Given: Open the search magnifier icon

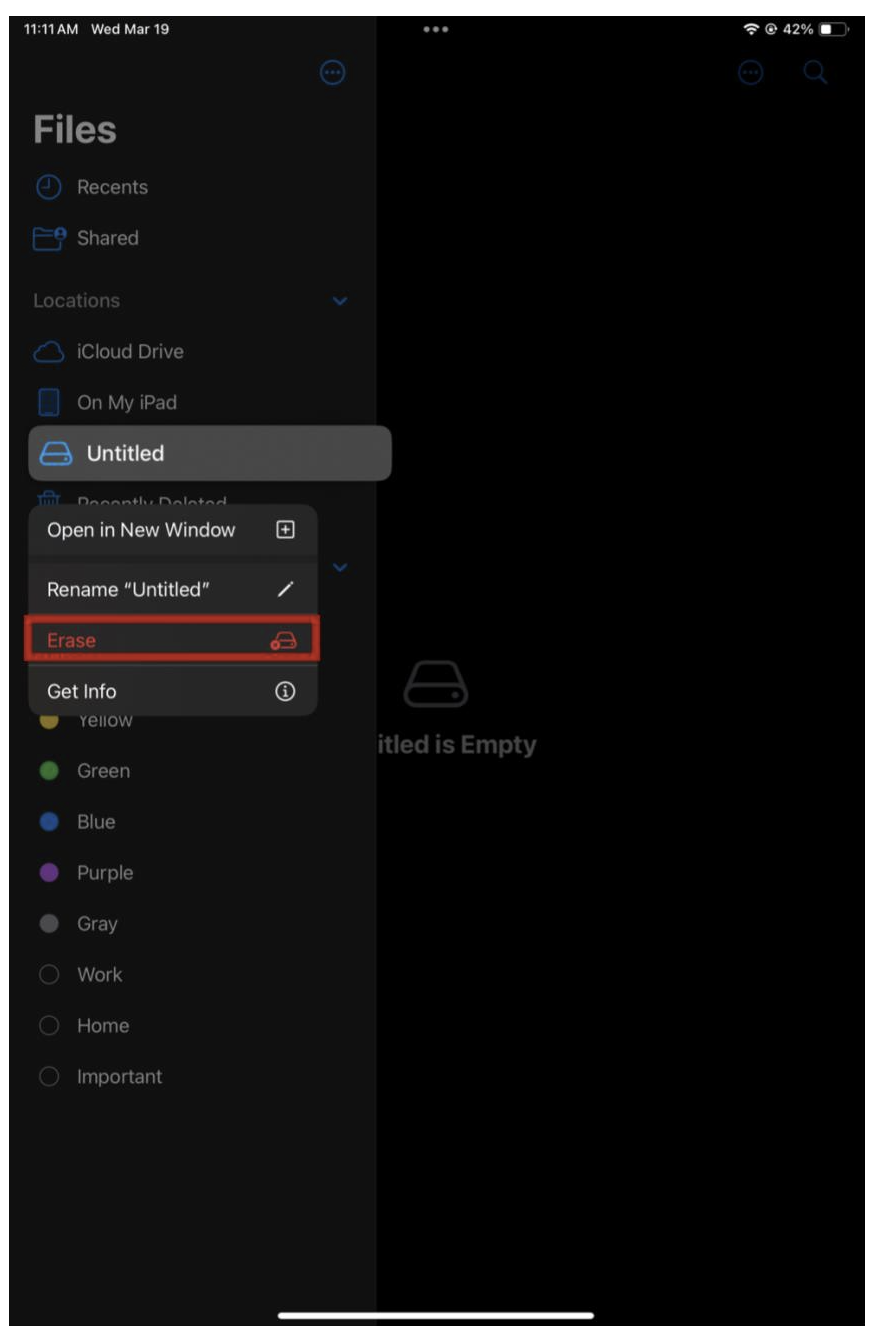Looking at the screenshot, I should click(815, 73).
